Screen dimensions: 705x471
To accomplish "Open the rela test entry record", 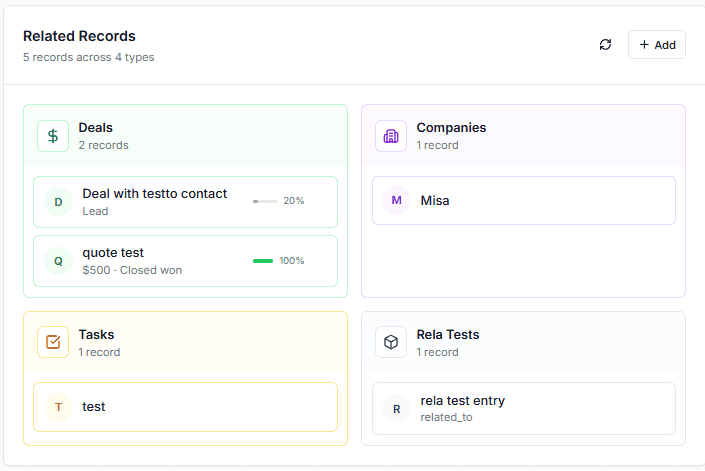I will coord(462,401).
